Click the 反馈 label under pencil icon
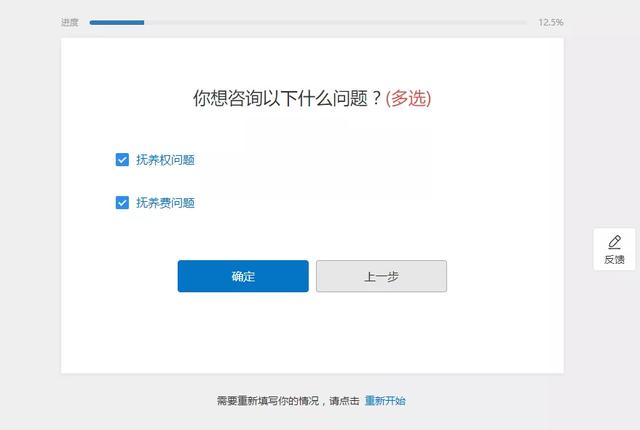 click(614, 259)
